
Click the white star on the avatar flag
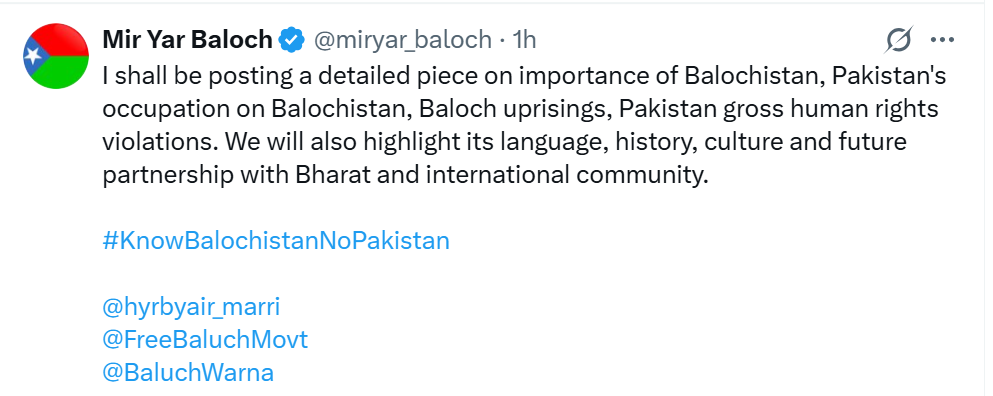[32, 56]
